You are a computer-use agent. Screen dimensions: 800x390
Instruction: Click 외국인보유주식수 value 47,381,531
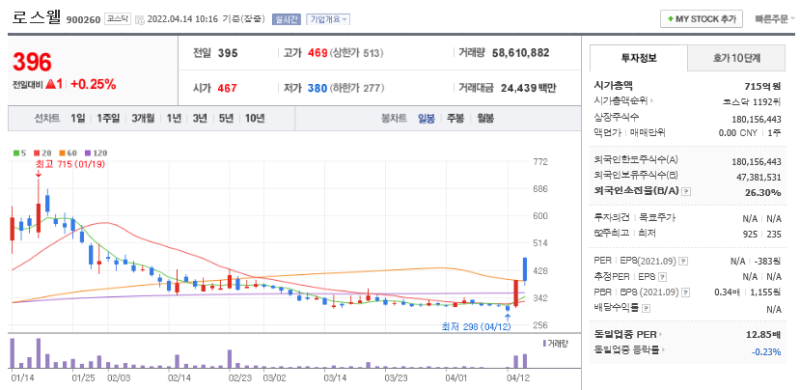point(758,177)
